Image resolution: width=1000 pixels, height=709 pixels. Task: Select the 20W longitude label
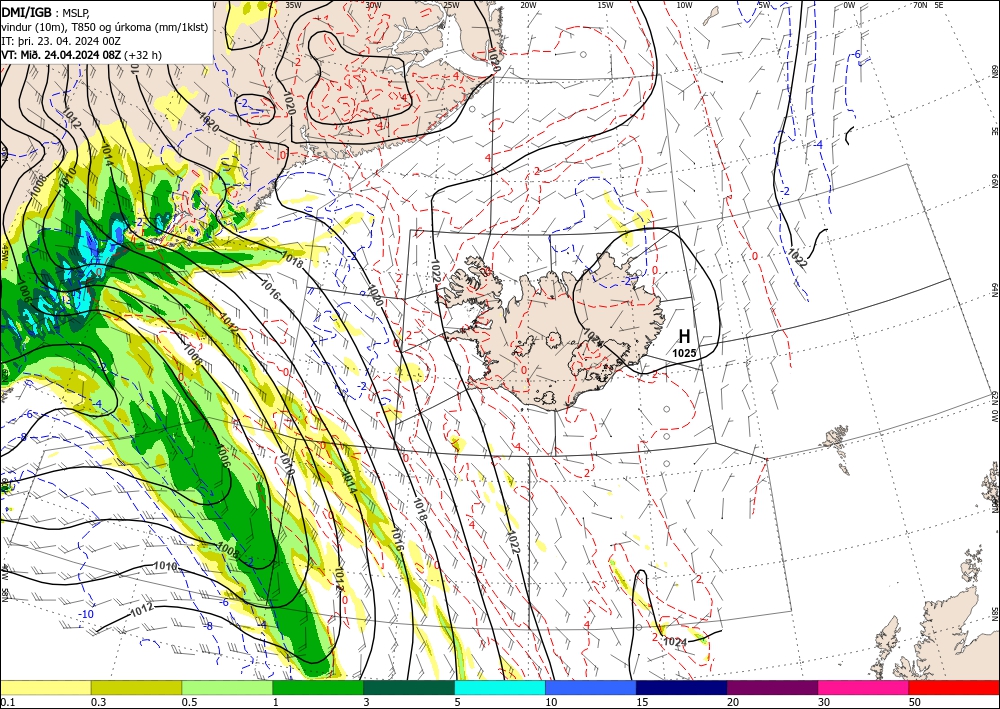pyautogui.click(x=528, y=5)
